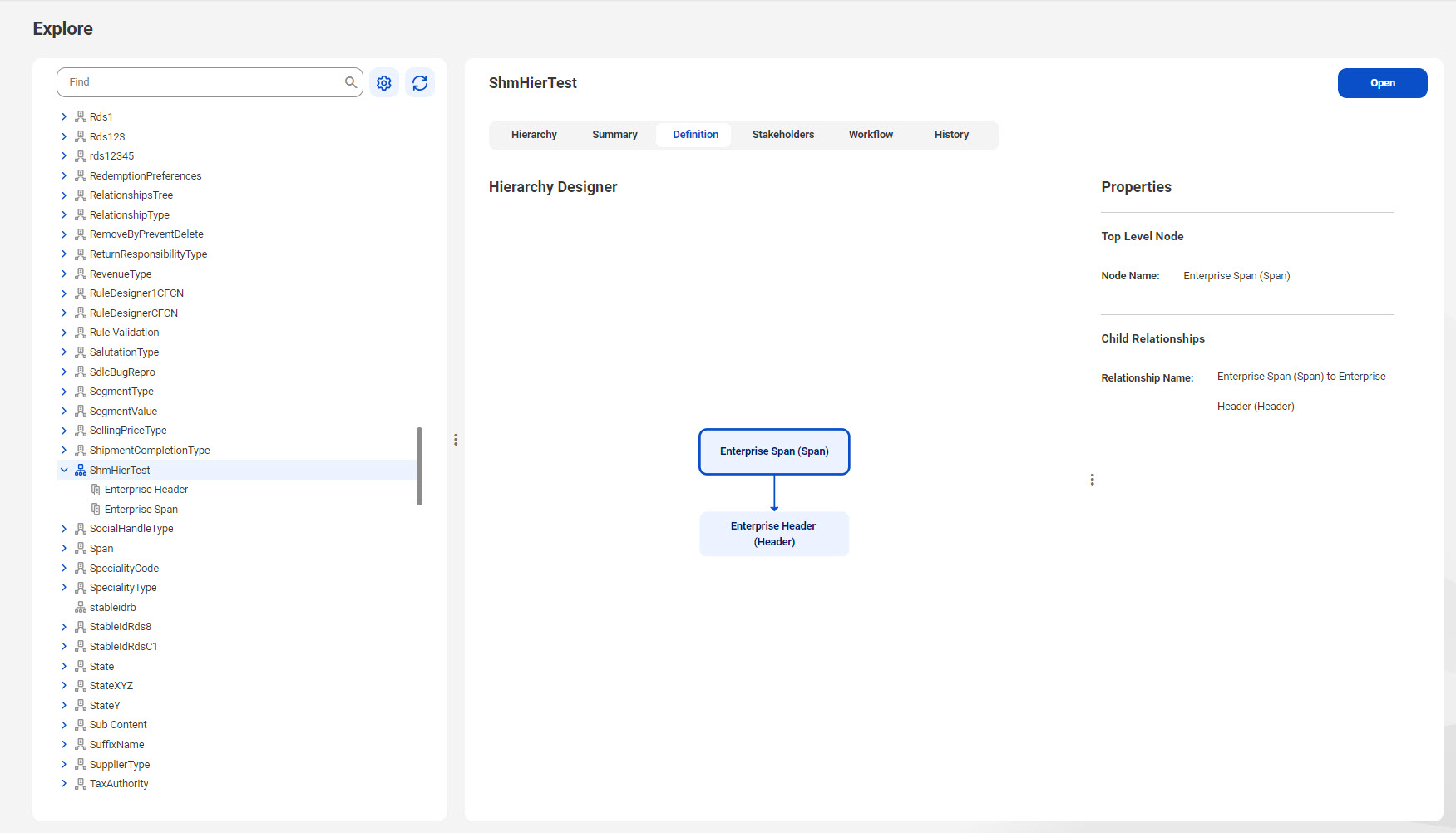
Task: Select the Definition tab
Action: [695, 135]
